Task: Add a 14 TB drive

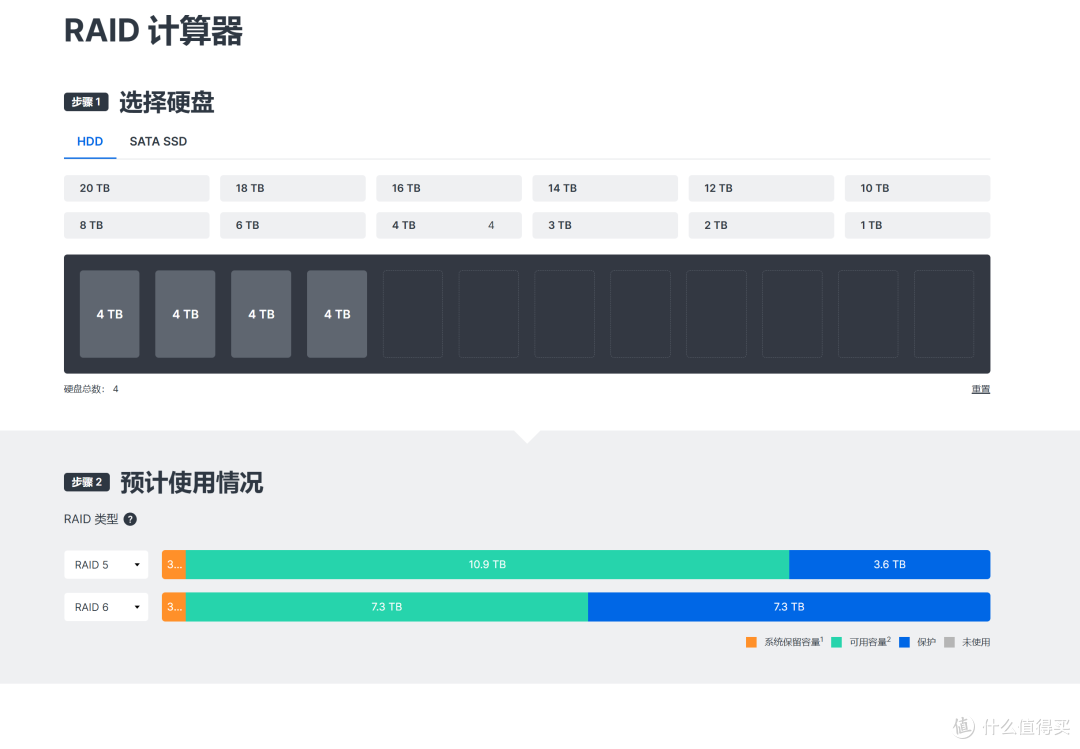Action: tap(605, 188)
